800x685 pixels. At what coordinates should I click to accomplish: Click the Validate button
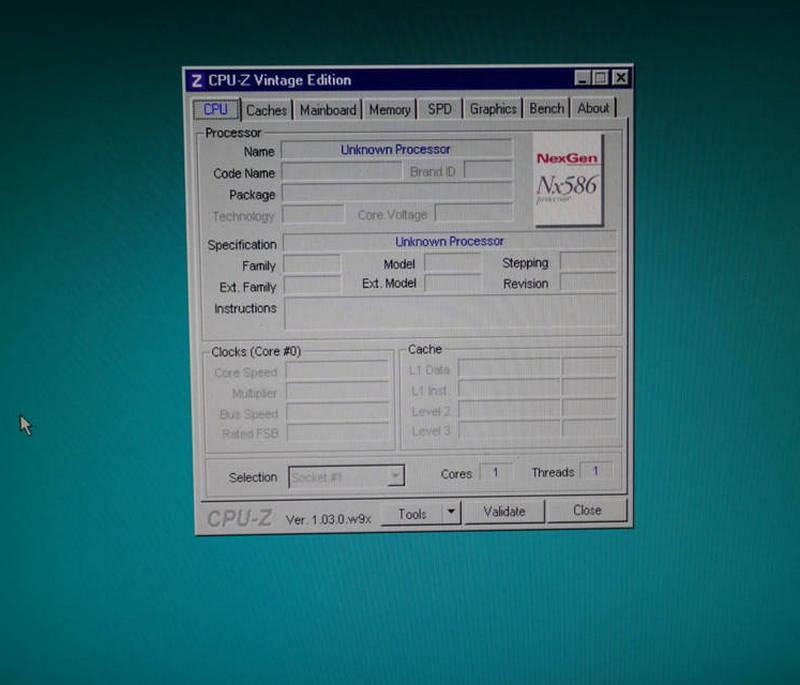pos(504,512)
